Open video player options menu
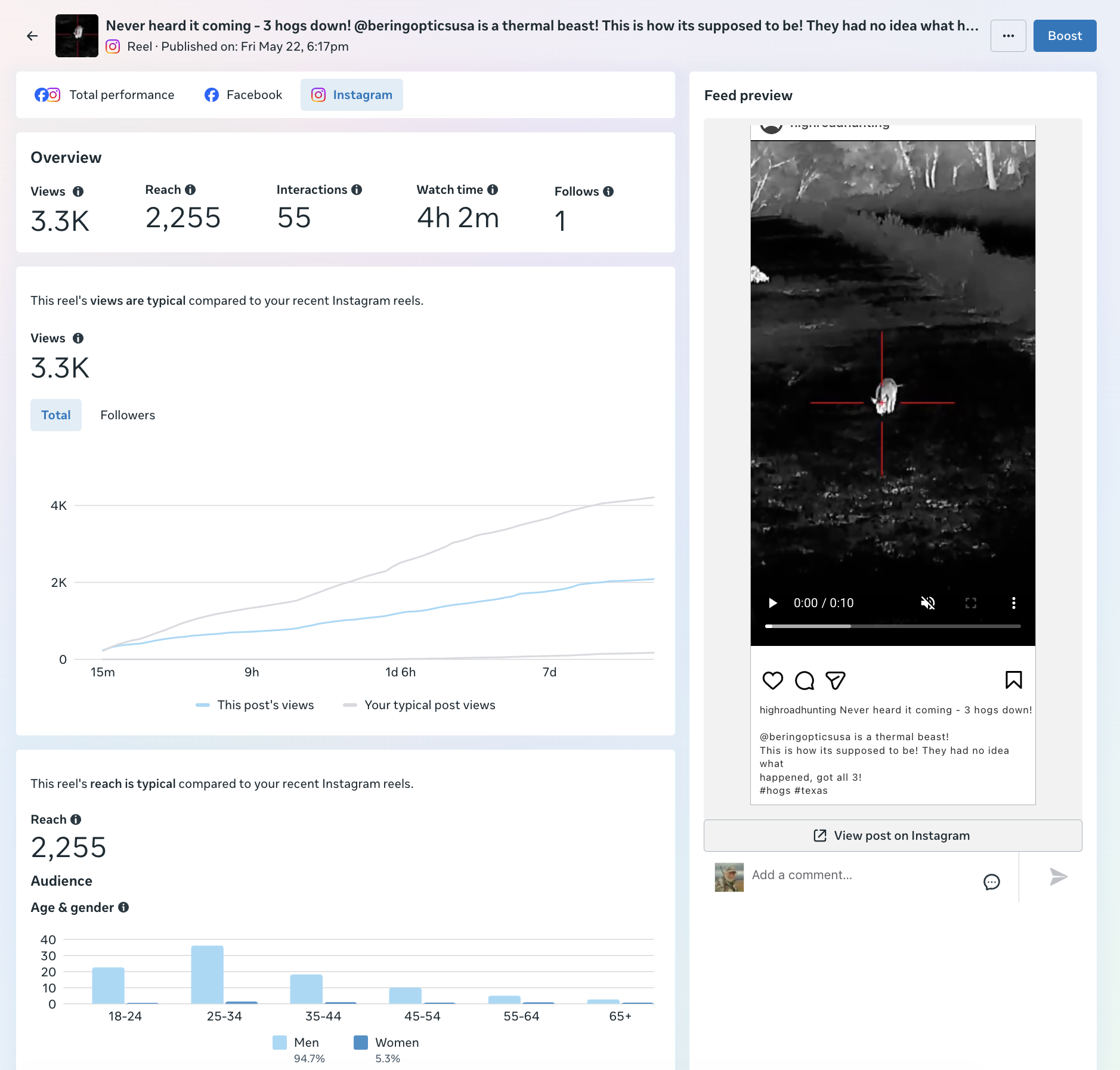This screenshot has width=1120, height=1070. (1014, 603)
